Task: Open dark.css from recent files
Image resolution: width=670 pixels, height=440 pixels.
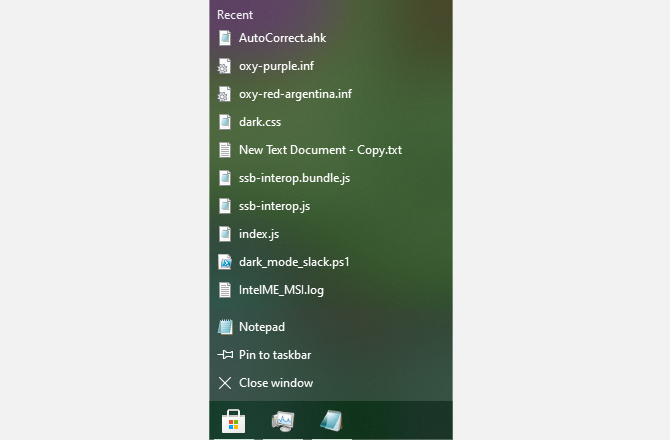Action: pos(331,122)
